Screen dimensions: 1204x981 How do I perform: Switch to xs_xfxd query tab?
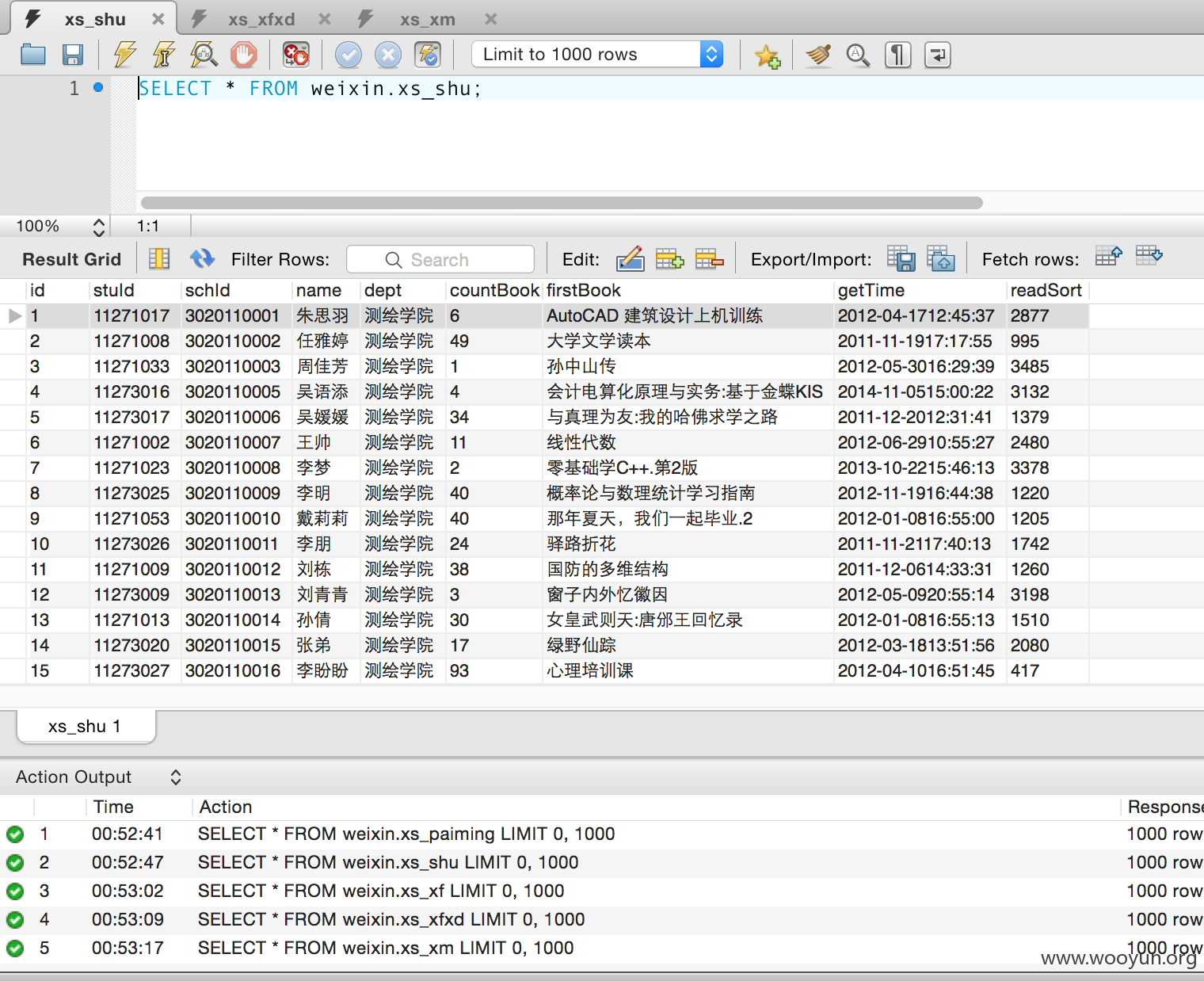261,19
